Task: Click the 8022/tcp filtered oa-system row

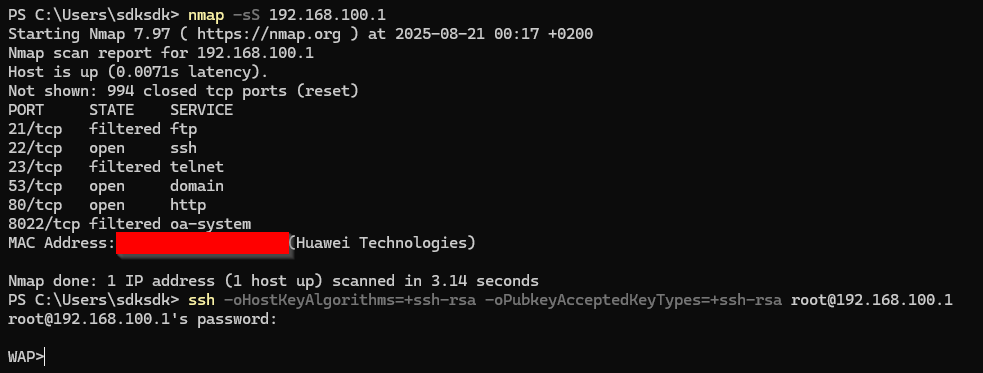Action: pos(130,224)
